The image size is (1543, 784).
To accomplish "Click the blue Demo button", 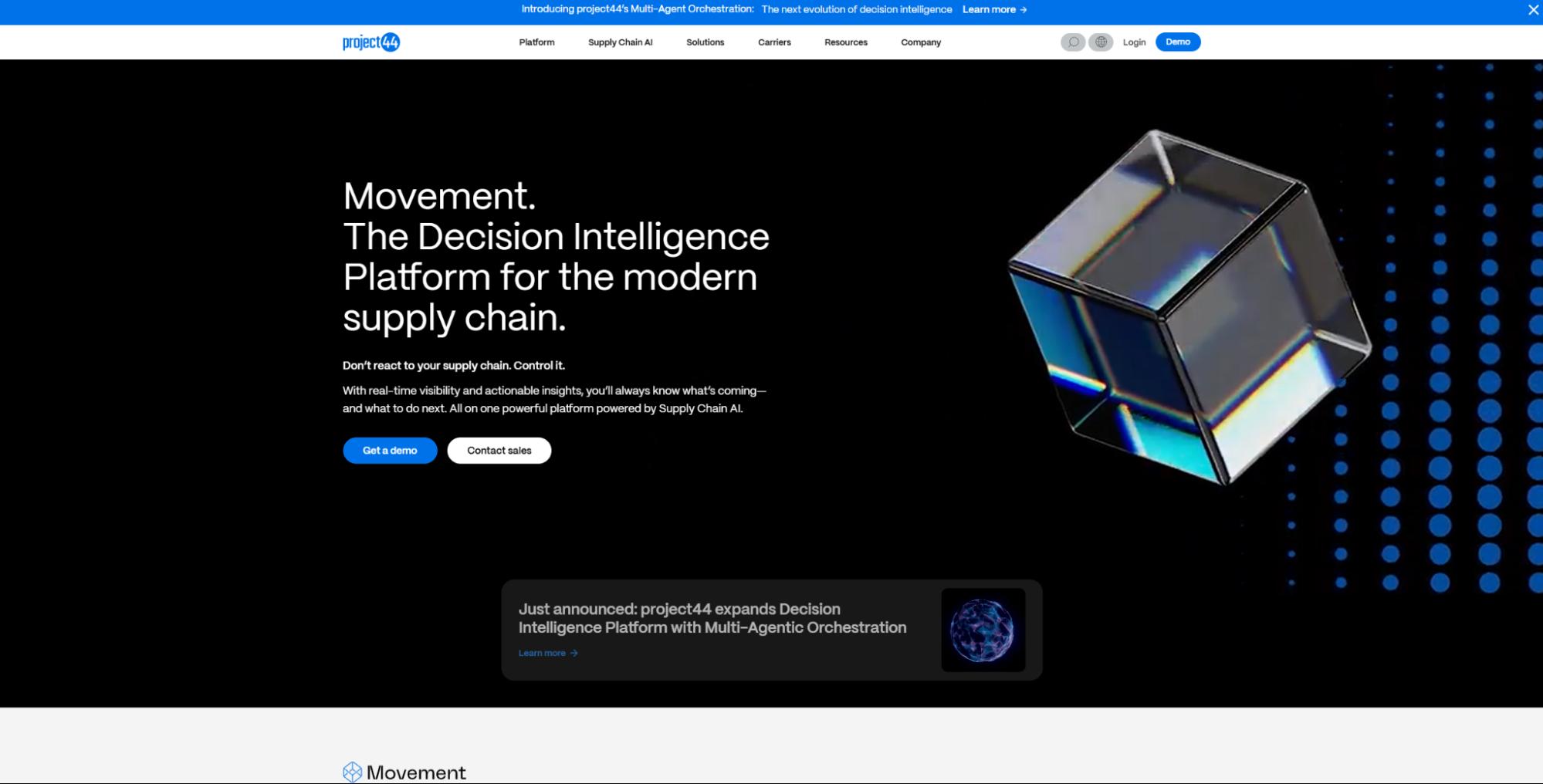I will pyautogui.click(x=1177, y=42).
